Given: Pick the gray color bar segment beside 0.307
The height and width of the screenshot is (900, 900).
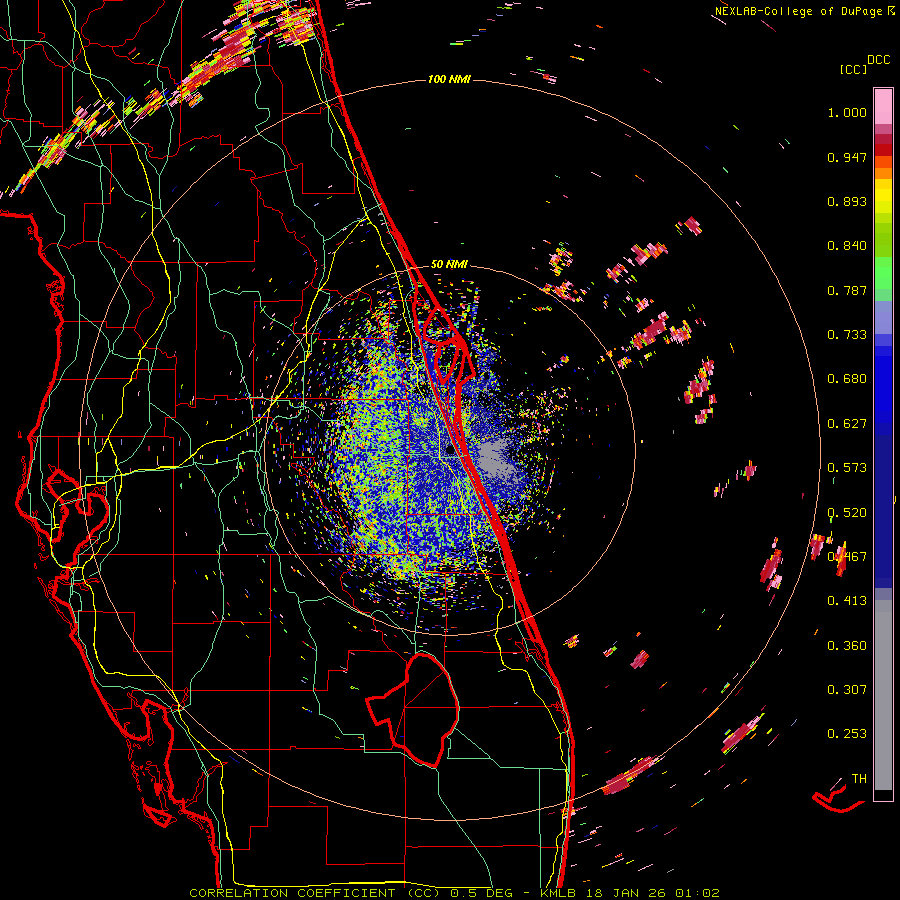Looking at the screenshot, I should [x=883, y=695].
